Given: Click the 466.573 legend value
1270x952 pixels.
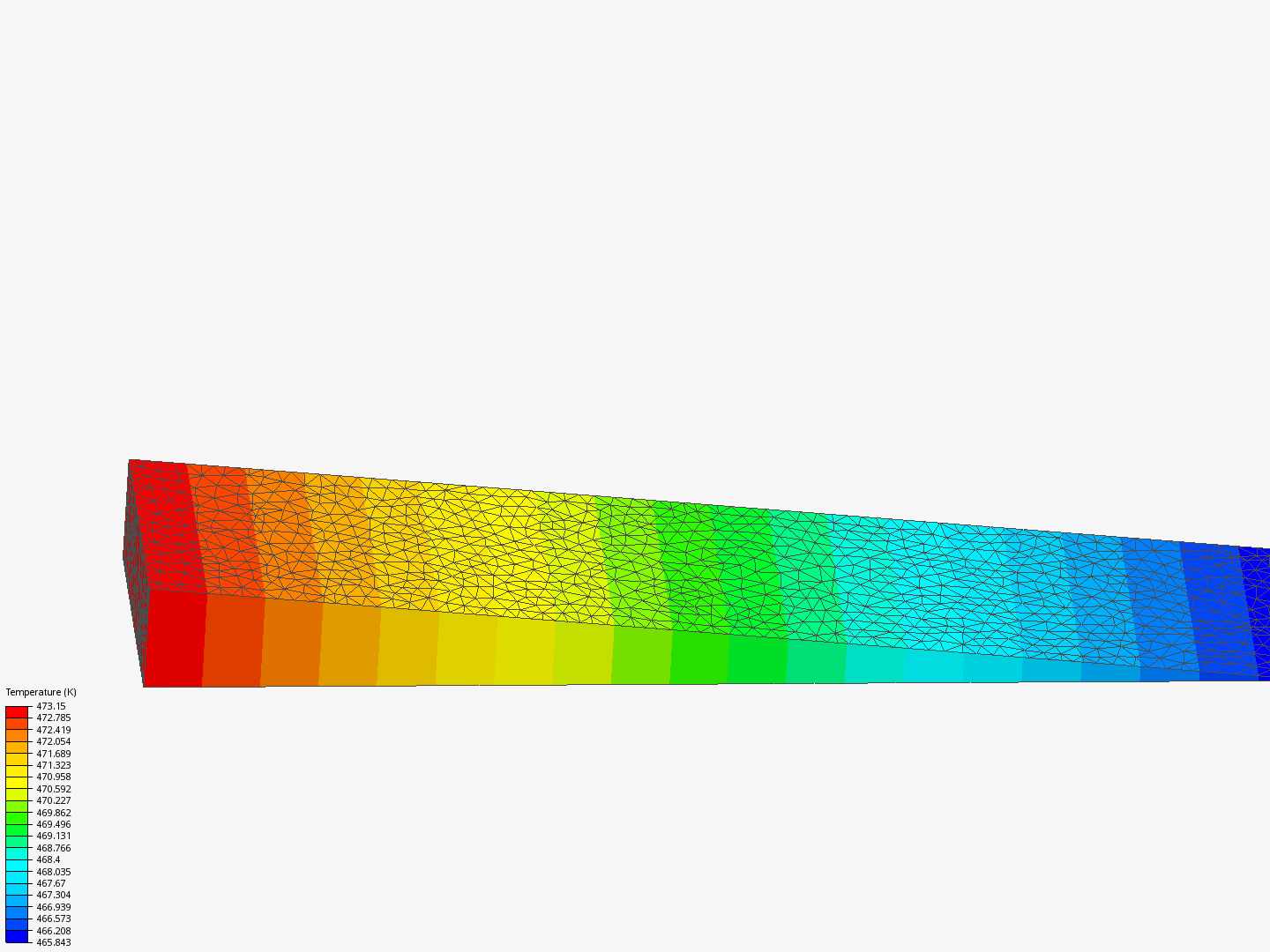Looking at the screenshot, I should 53,919.
